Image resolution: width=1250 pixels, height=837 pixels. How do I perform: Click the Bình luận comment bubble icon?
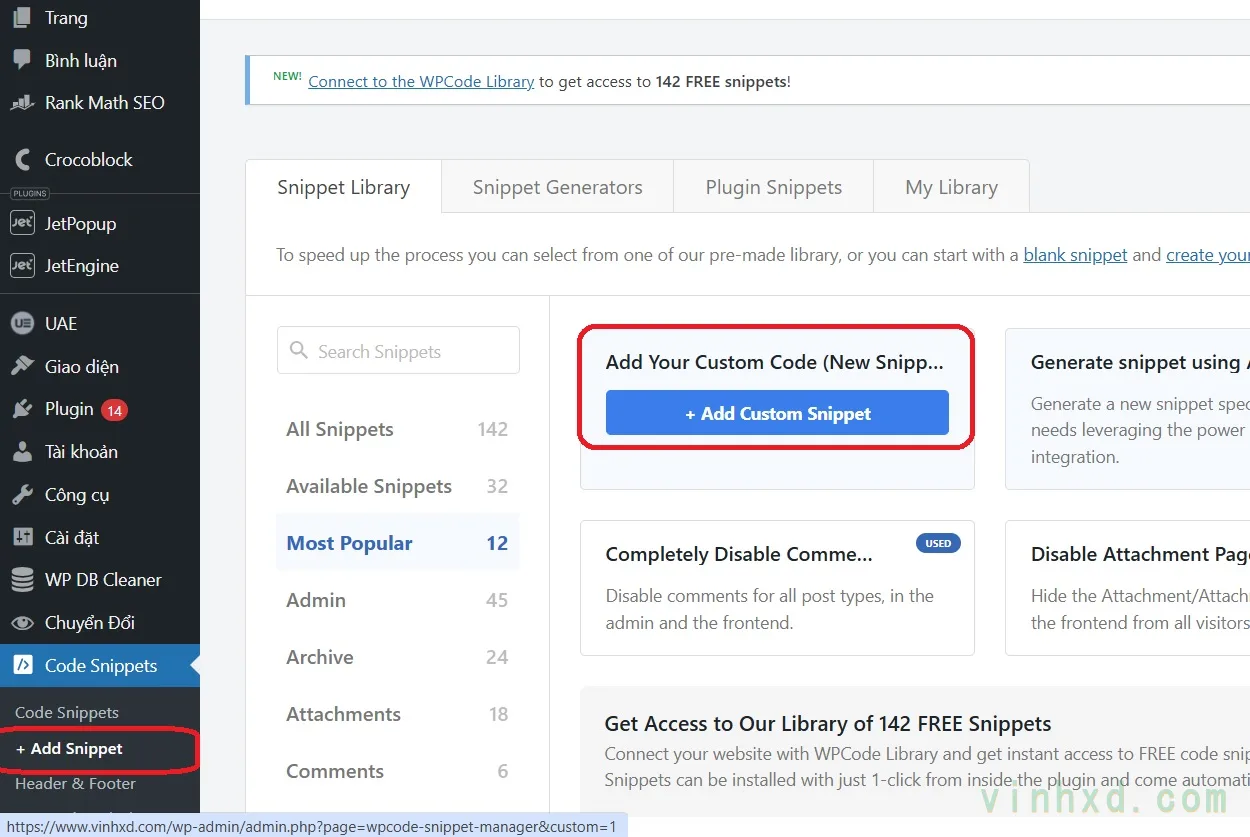pos(22,60)
